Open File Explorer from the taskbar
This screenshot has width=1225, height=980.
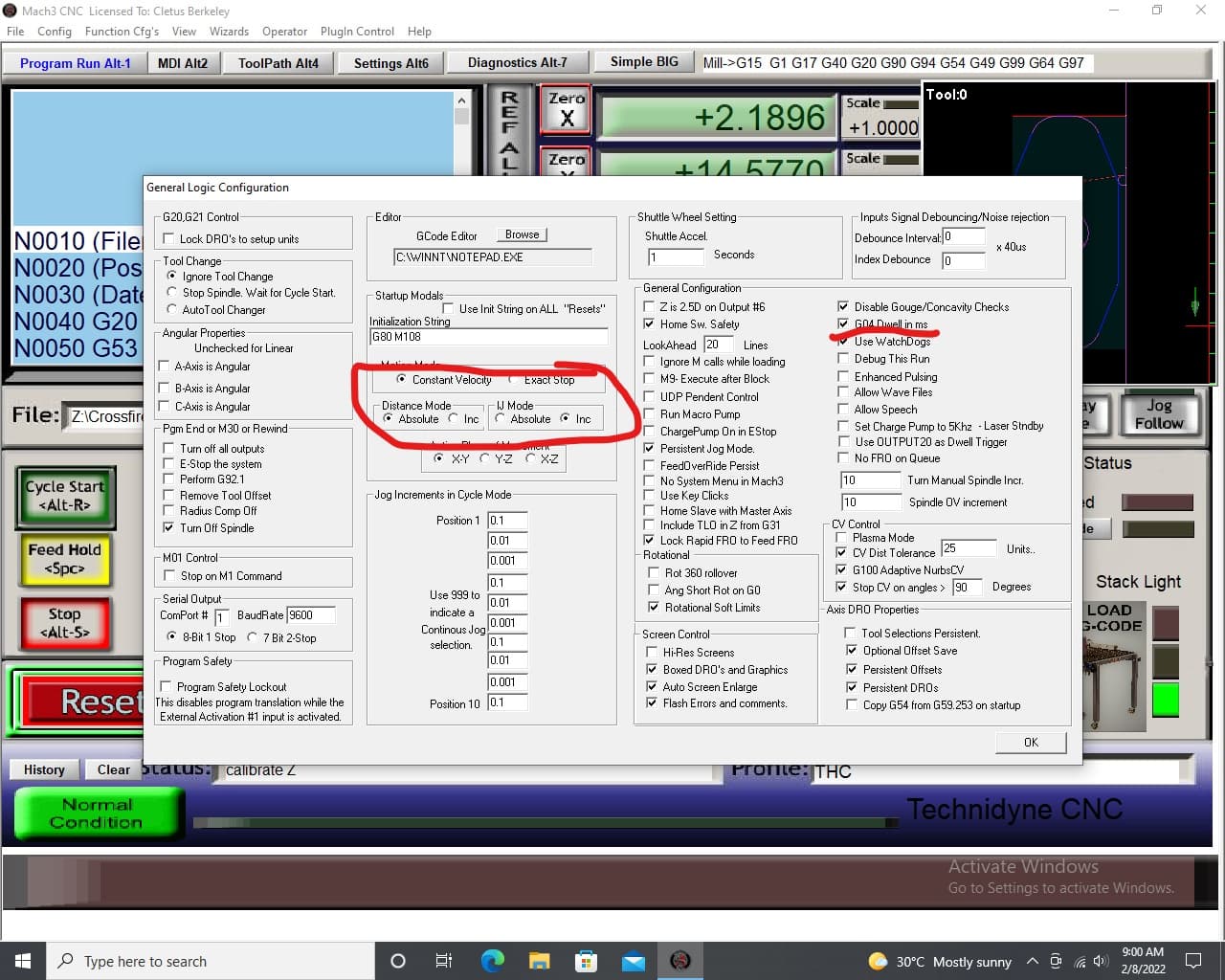pos(539,961)
